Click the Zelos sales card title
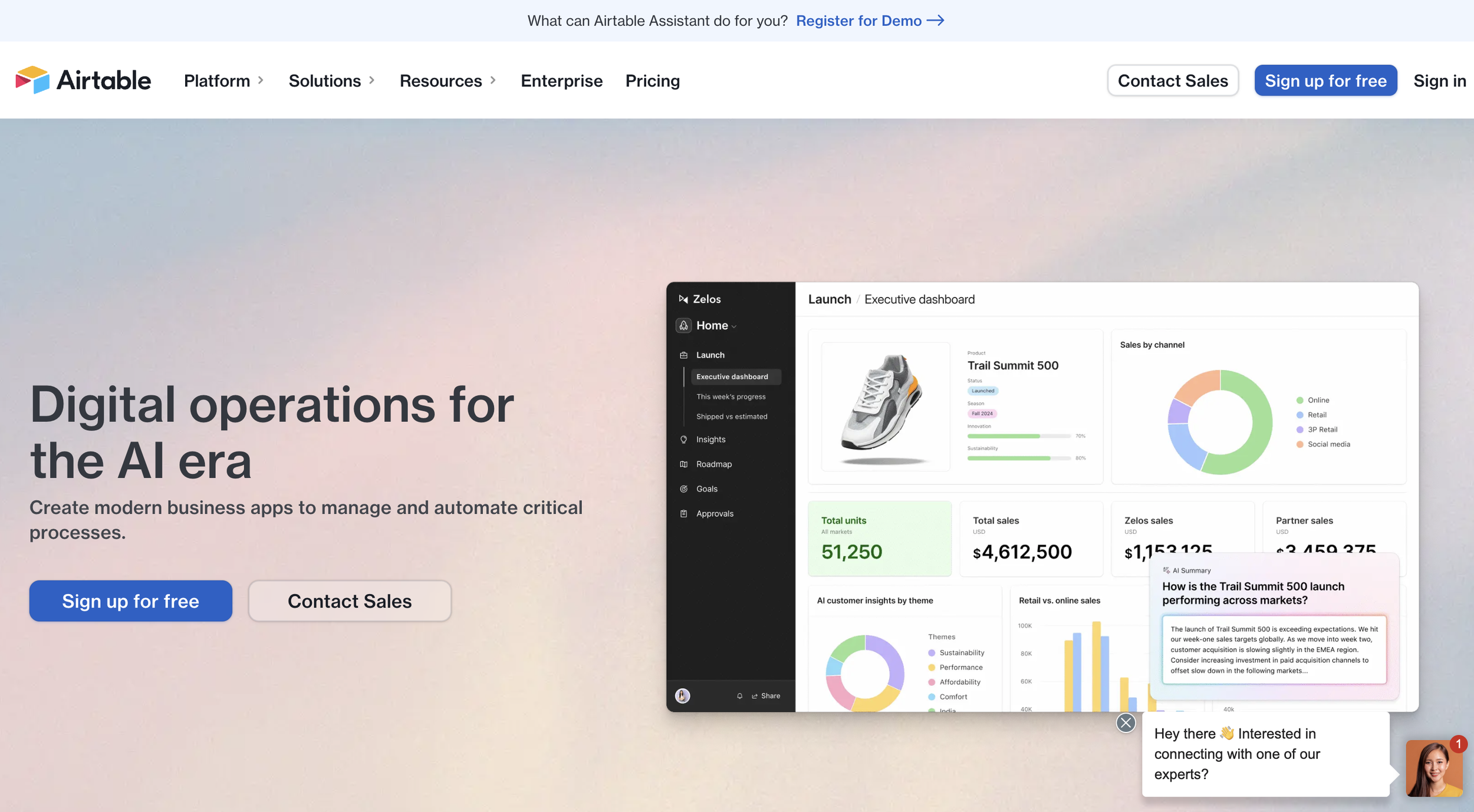The height and width of the screenshot is (812, 1474). coord(1148,521)
